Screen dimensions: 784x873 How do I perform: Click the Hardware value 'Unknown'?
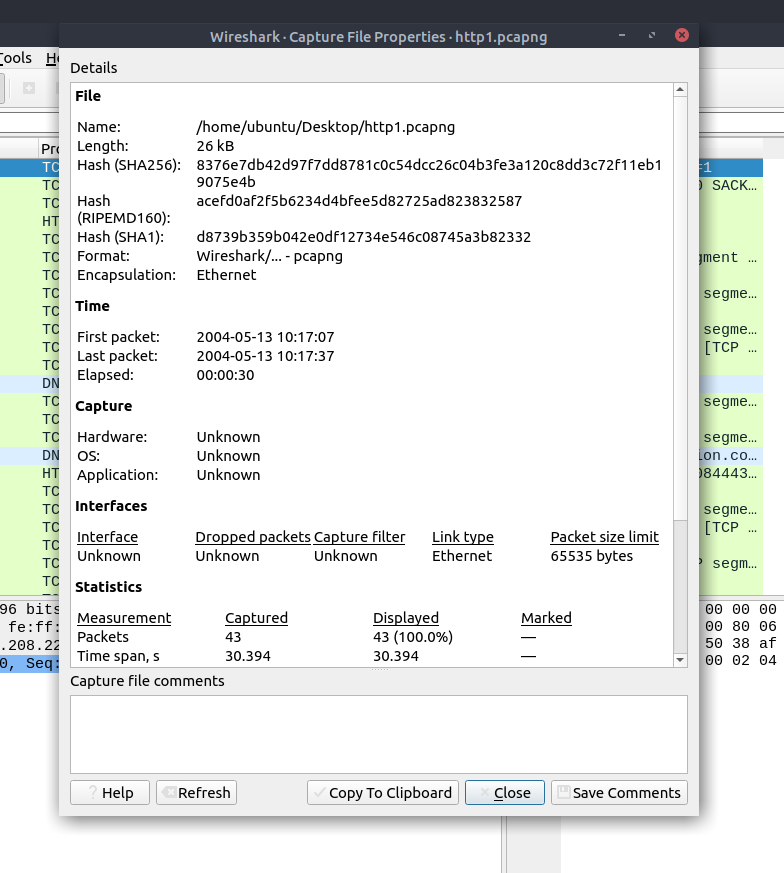tap(228, 437)
